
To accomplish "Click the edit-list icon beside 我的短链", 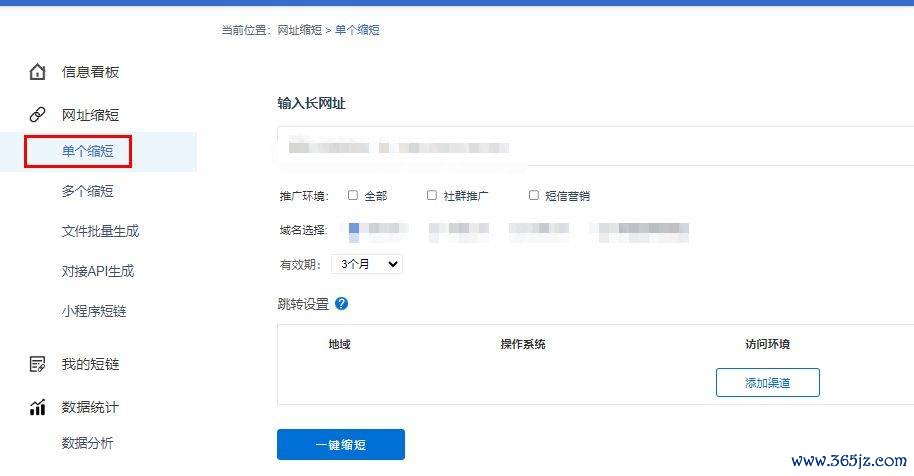I will click(37, 364).
